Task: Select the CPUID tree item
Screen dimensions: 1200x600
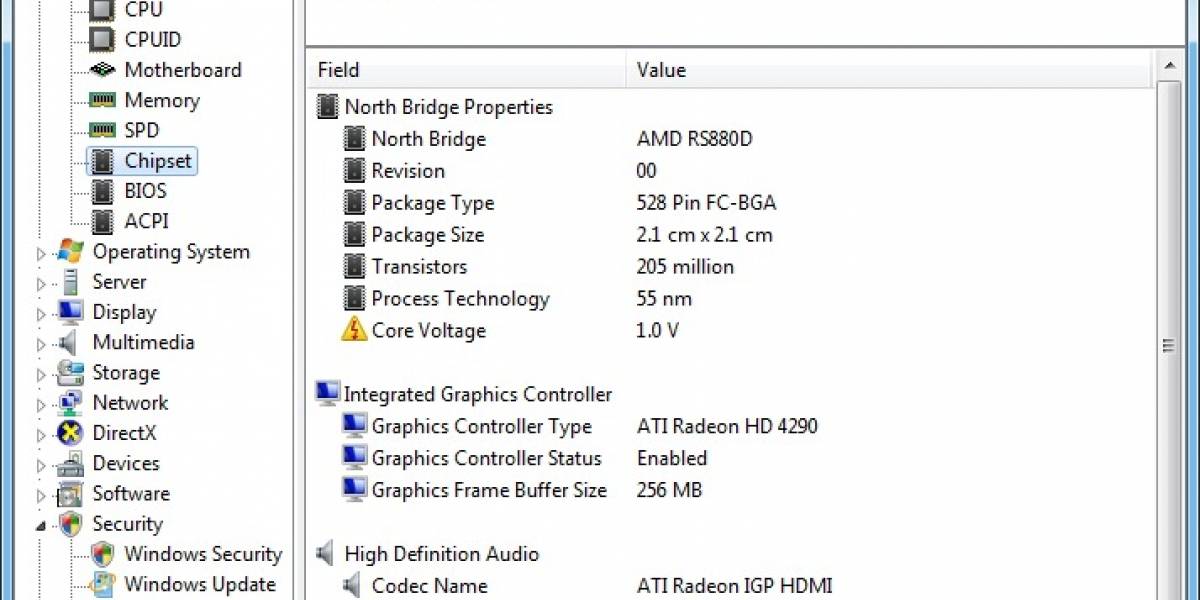Action: tap(153, 40)
